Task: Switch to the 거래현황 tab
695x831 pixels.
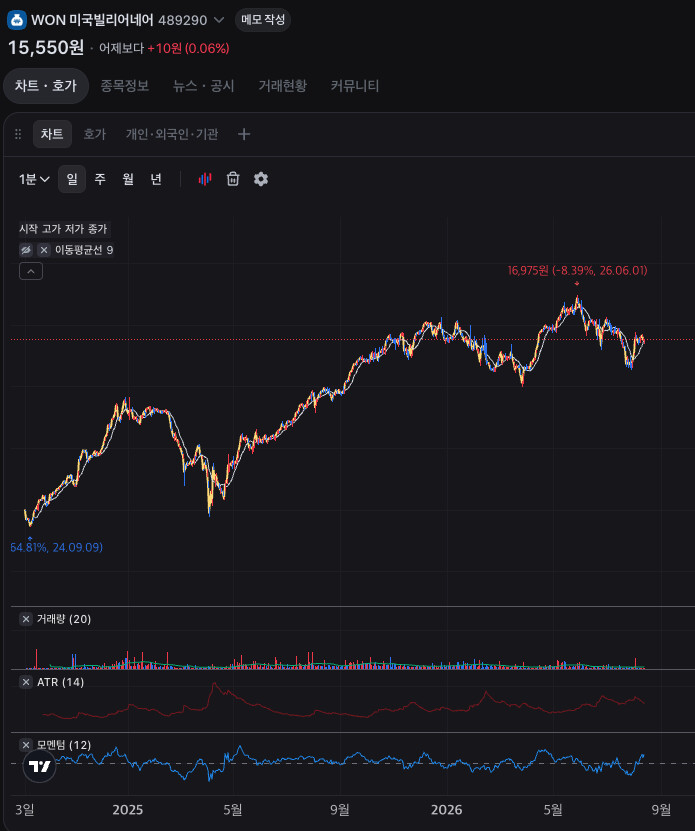Action: [x=283, y=86]
